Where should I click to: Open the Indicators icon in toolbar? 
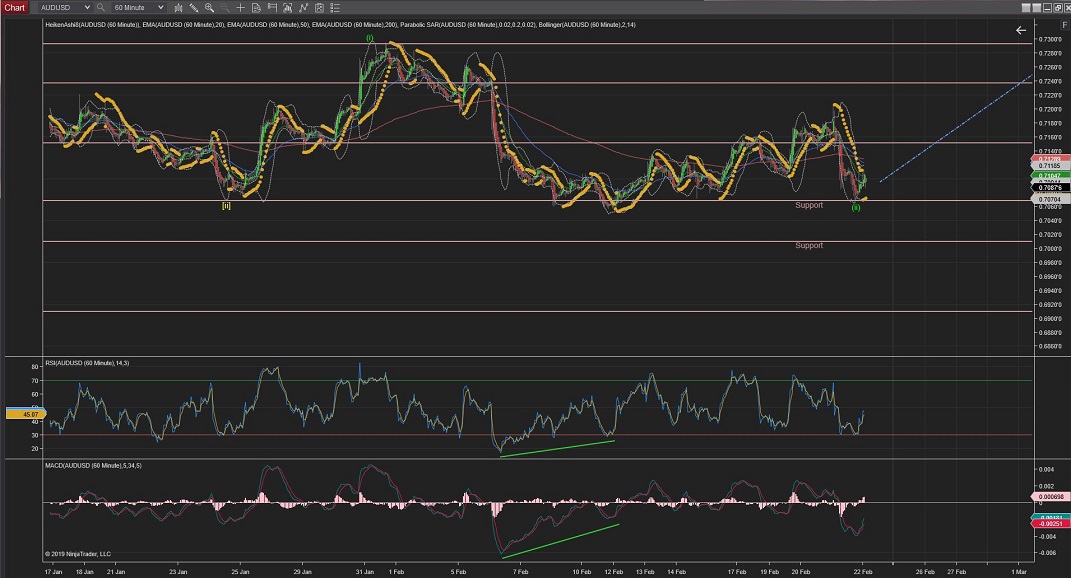pos(287,7)
